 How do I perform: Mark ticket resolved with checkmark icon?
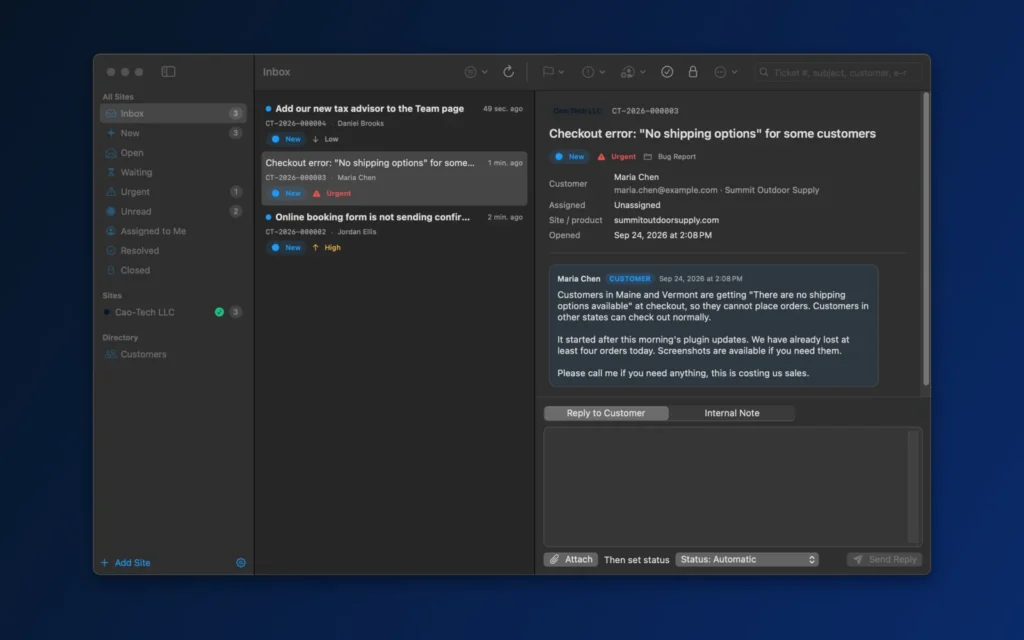click(x=667, y=72)
